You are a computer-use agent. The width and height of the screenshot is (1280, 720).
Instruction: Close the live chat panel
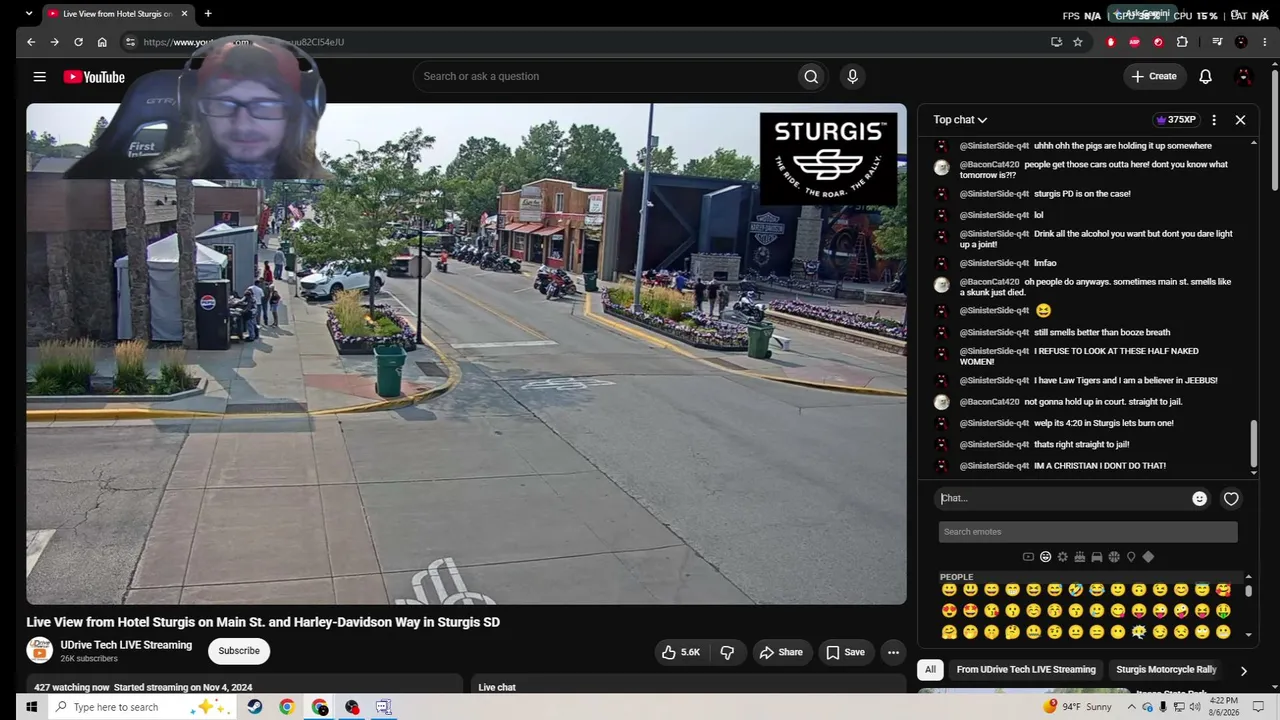1240,120
